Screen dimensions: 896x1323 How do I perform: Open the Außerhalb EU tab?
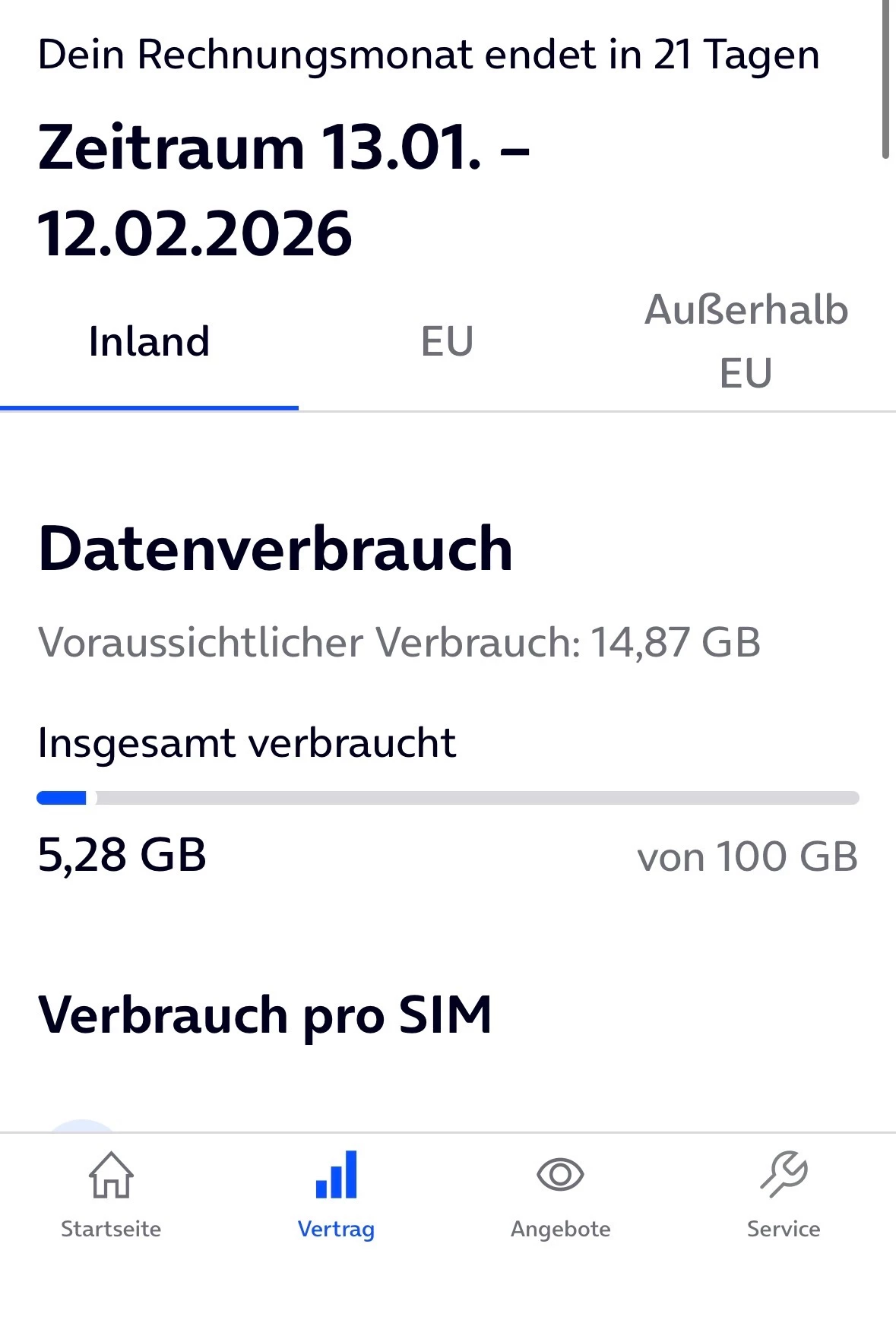tap(746, 341)
